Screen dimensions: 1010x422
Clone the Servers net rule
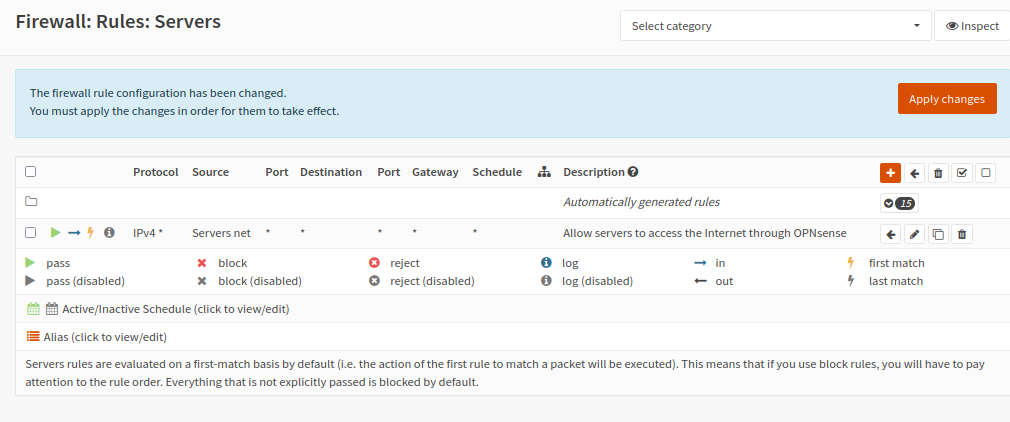938,234
